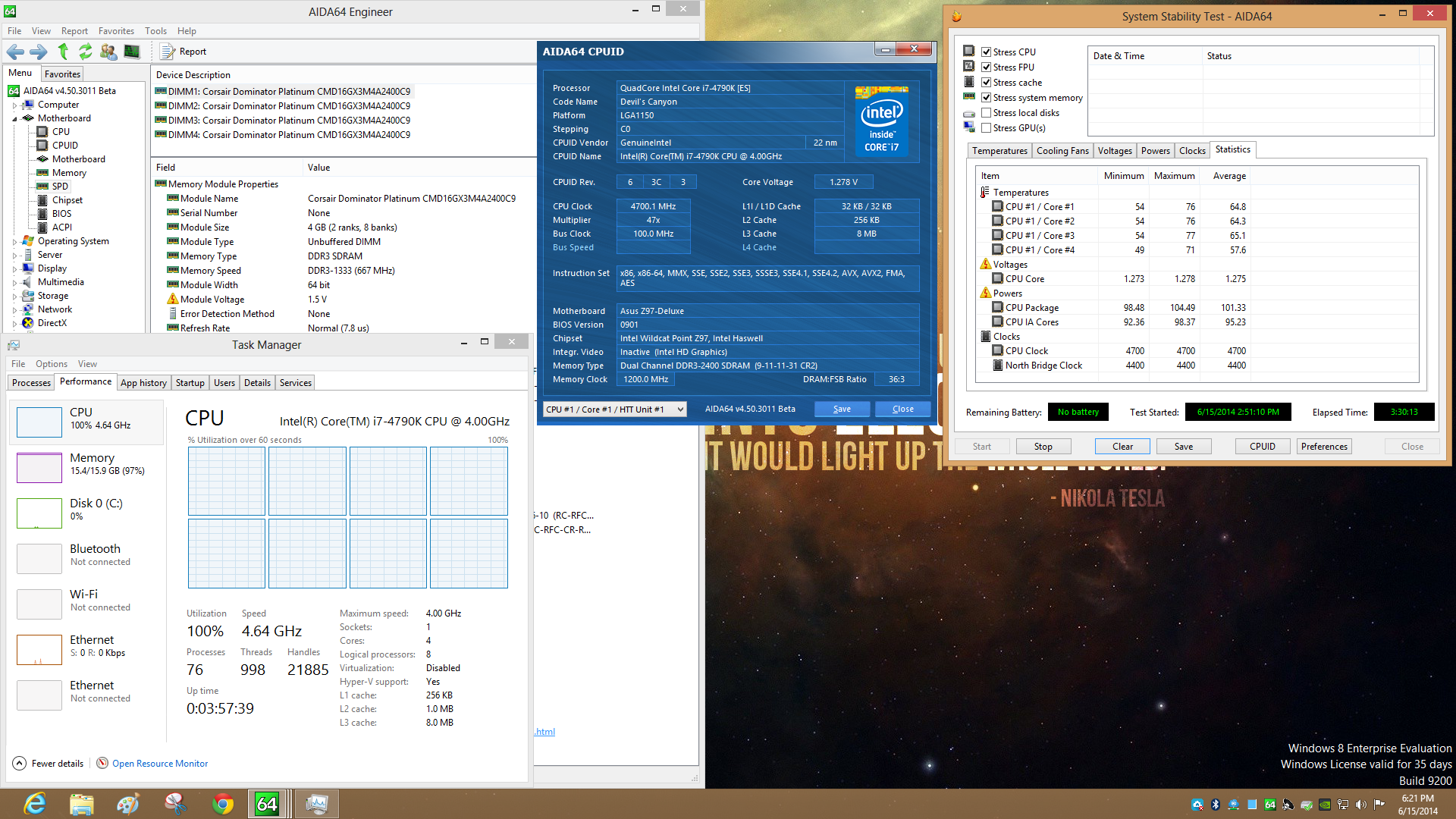The width and height of the screenshot is (1456, 819).
Task: Enable Stress GPU(s) checkbox
Action: pos(987,128)
